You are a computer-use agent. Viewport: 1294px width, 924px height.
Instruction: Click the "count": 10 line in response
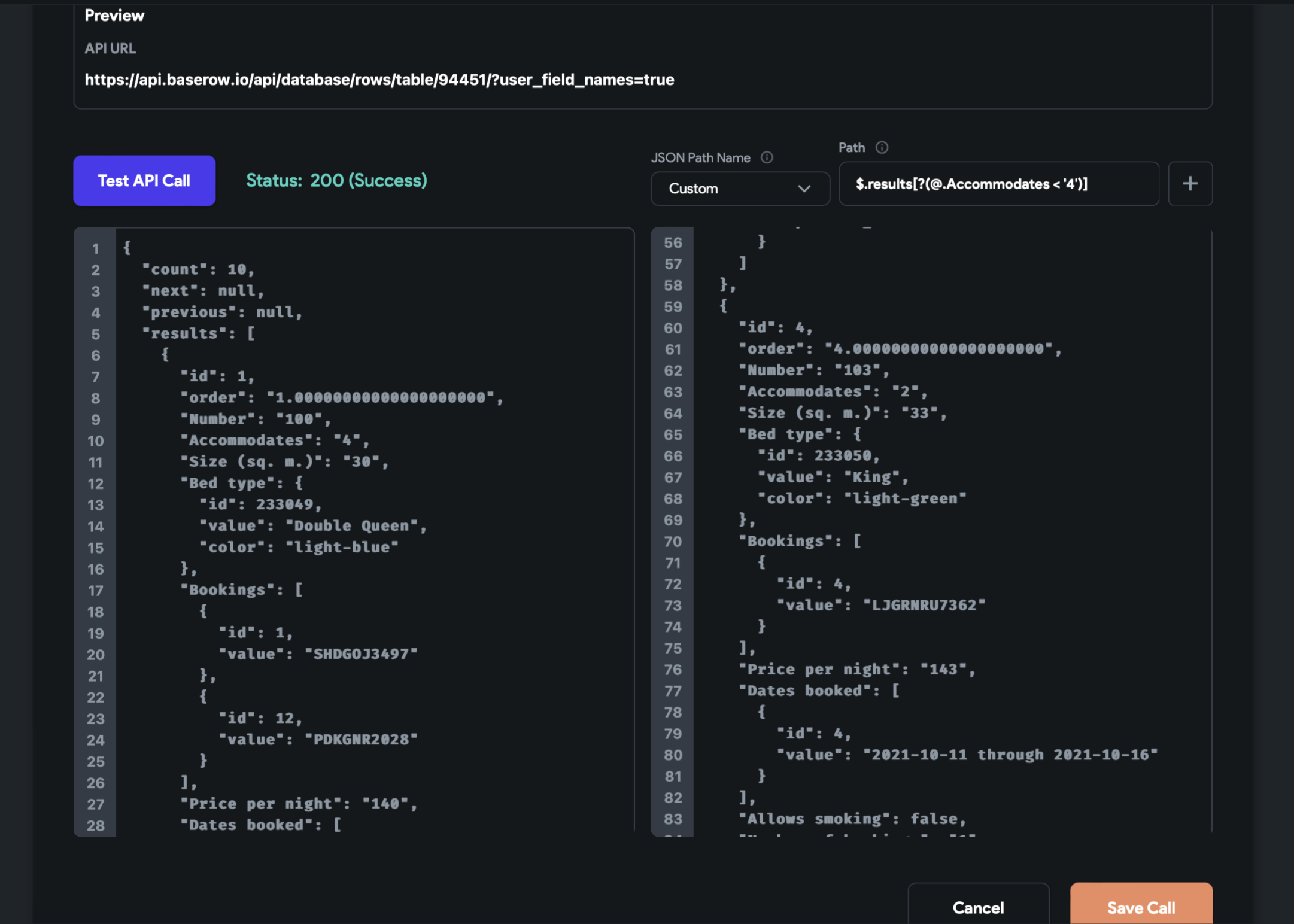pyautogui.click(x=198, y=269)
